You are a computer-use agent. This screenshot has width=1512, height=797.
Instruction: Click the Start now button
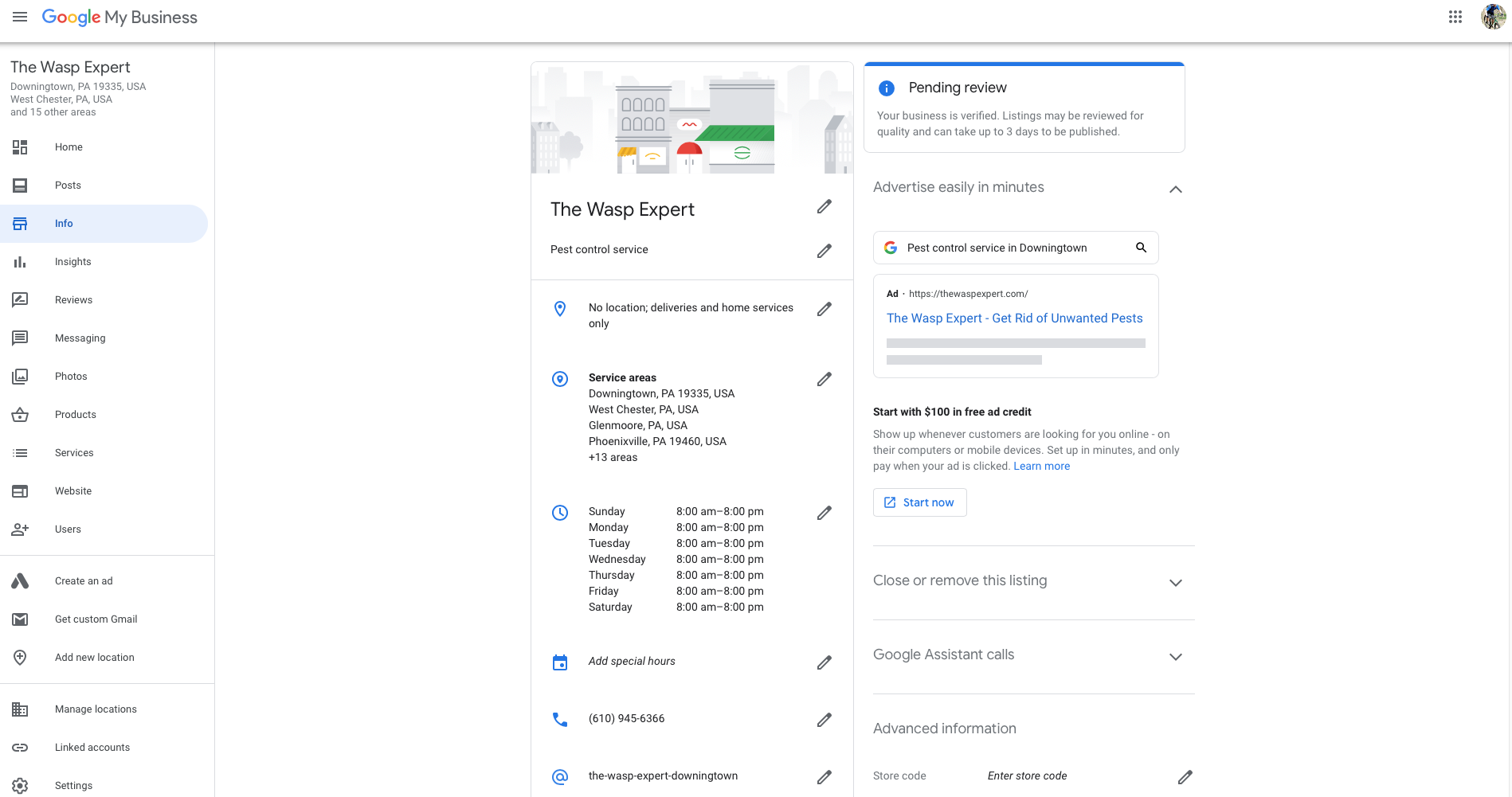920,502
